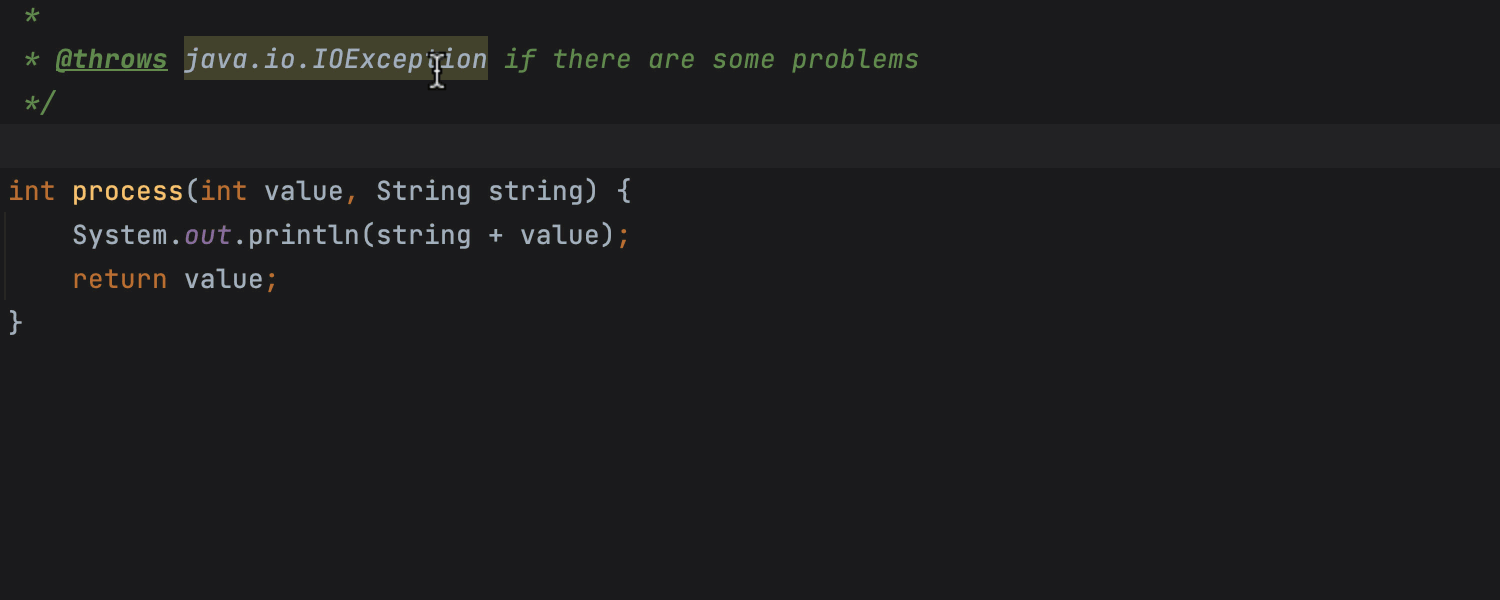1500x600 pixels.
Task: Click the word "problems" in the comment
Action: point(855,60)
